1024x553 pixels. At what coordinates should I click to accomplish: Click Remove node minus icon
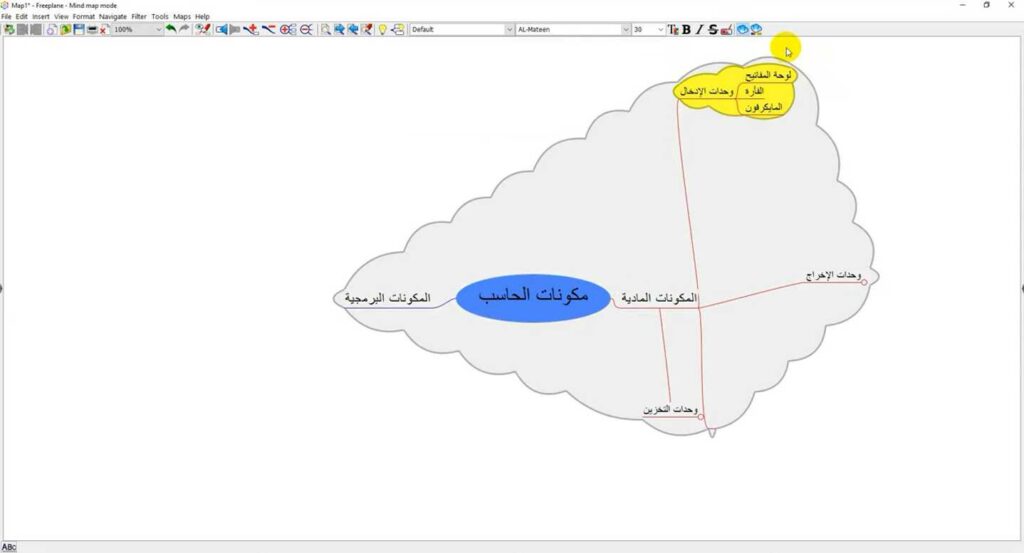(268, 29)
